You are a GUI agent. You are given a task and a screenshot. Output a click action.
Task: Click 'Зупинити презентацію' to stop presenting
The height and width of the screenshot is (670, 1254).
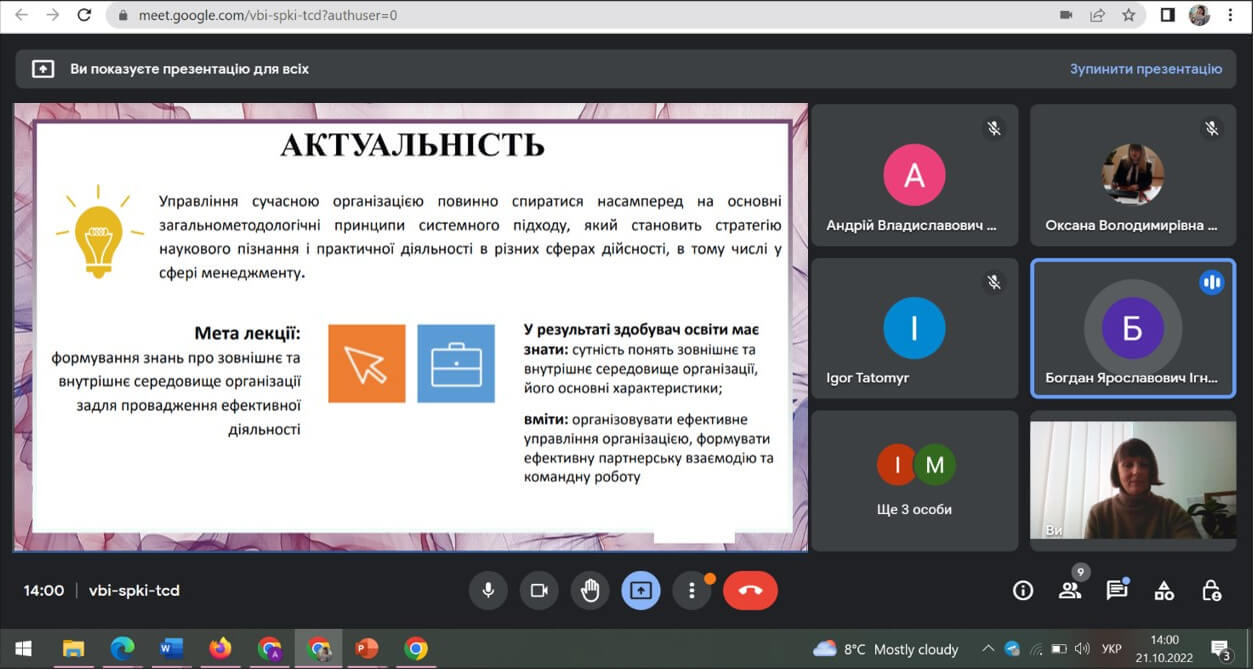tap(1145, 69)
